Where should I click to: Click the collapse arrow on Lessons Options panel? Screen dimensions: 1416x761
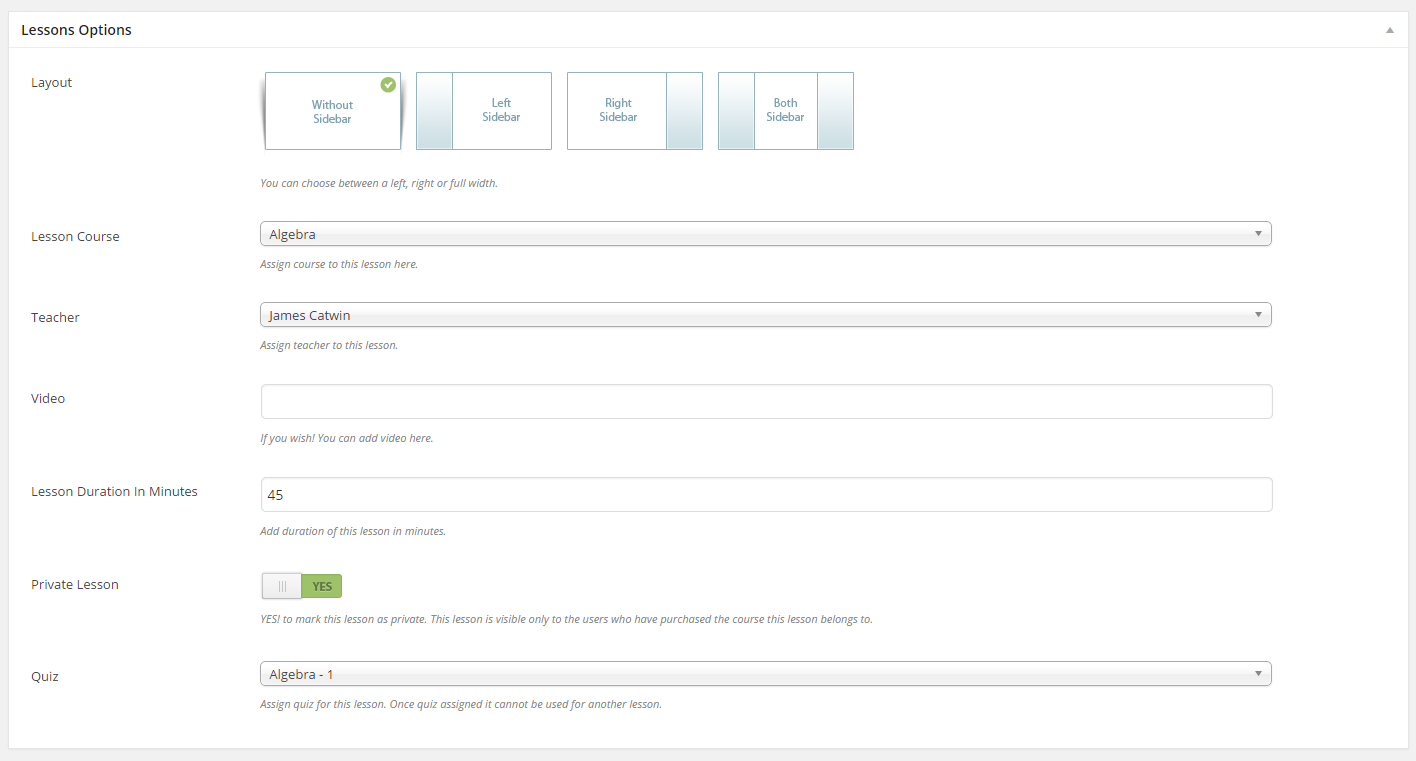pyautogui.click(x=1389, y=30)
